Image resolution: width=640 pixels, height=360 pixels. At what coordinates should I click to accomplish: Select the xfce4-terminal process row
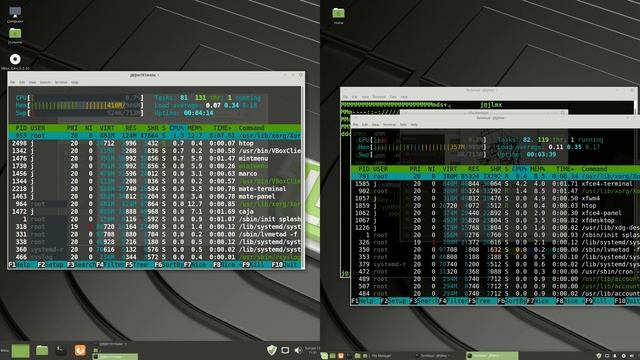point(496,184)
